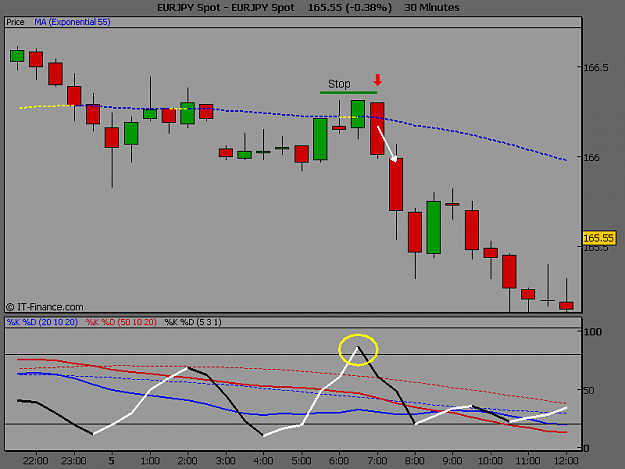Click the green candle at 8:30
The image size is (625, 469).
[434, 227]
